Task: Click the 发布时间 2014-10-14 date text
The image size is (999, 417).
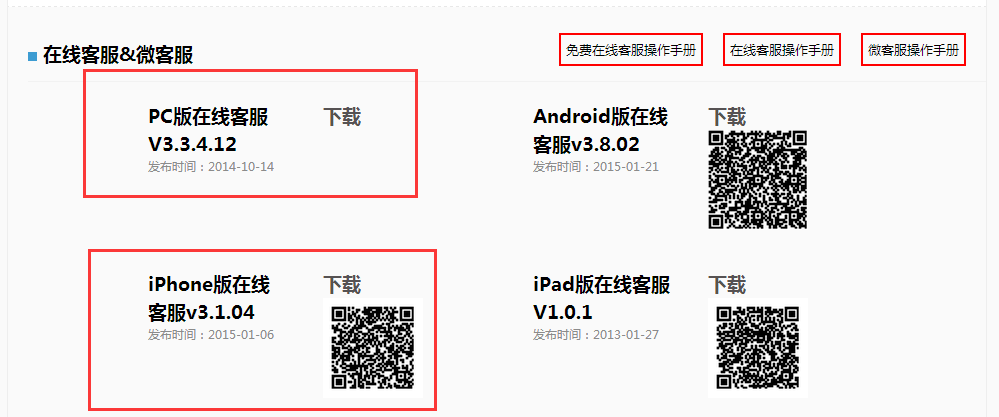Action: pos(211,167)
